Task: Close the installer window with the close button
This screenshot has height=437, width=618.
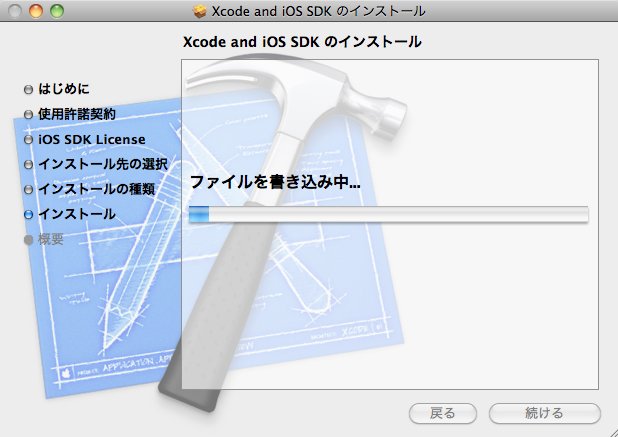Action: (15, 11)
